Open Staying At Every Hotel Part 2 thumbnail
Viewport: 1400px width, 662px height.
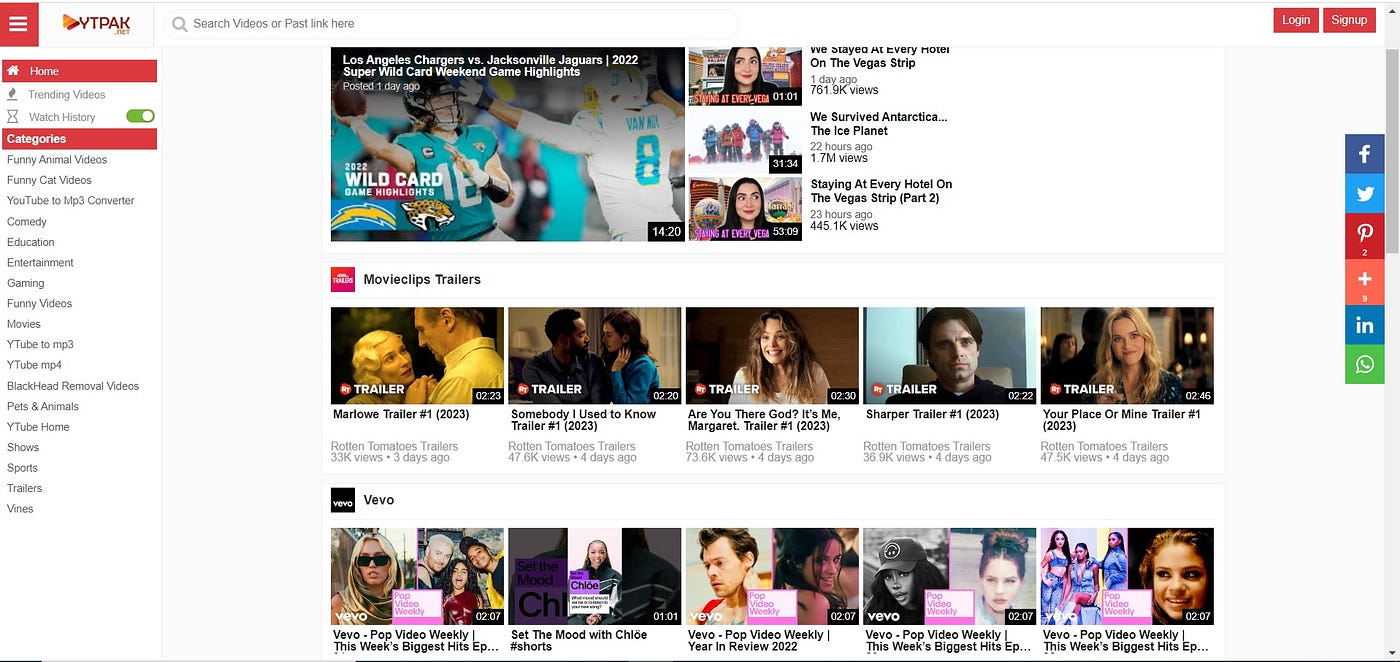point(745,209)
